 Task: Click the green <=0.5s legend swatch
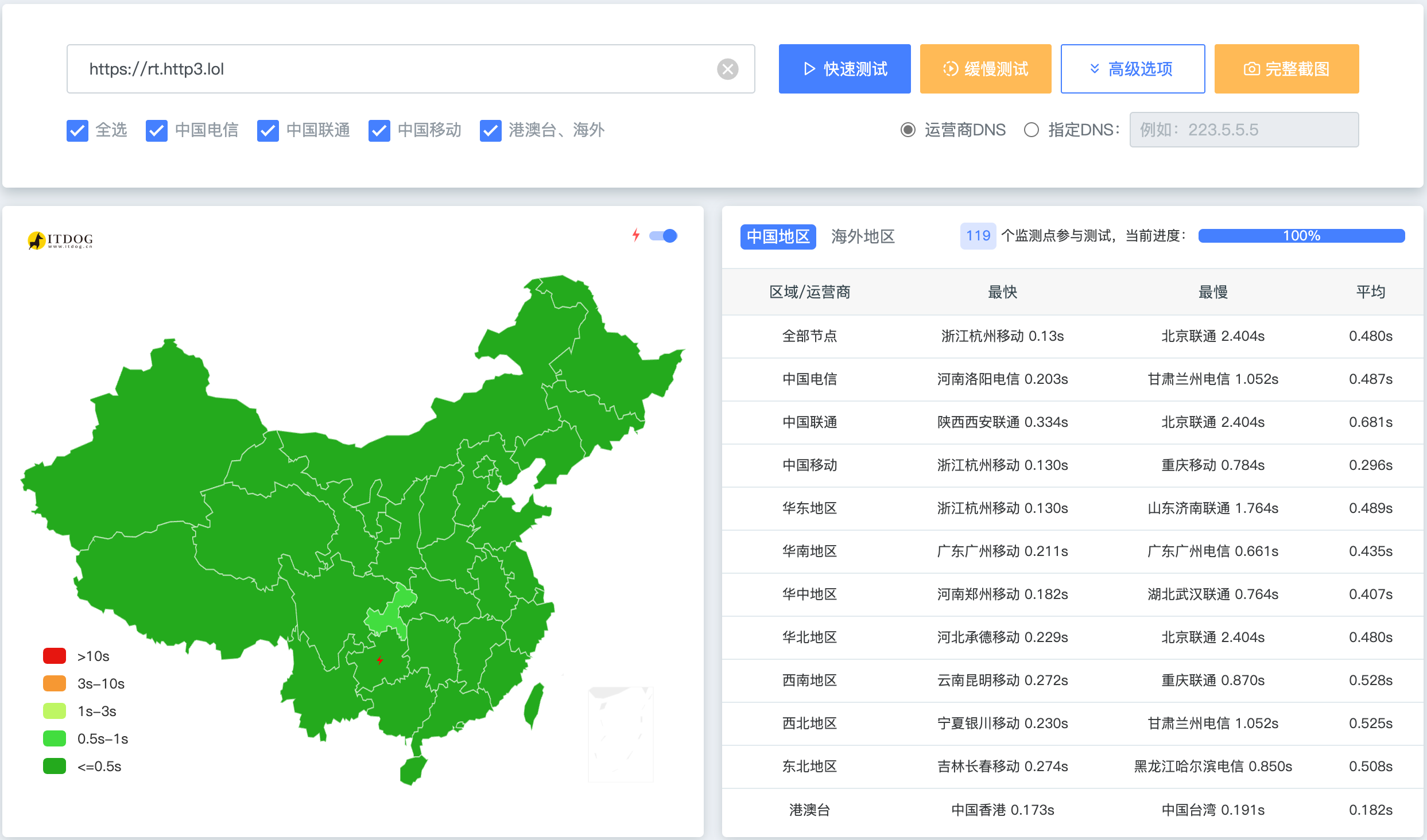54,765
